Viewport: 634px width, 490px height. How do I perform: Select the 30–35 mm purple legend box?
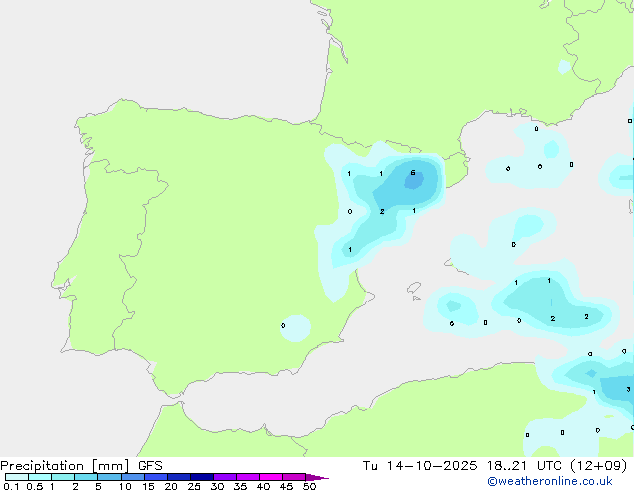click(x=225, y=477)
